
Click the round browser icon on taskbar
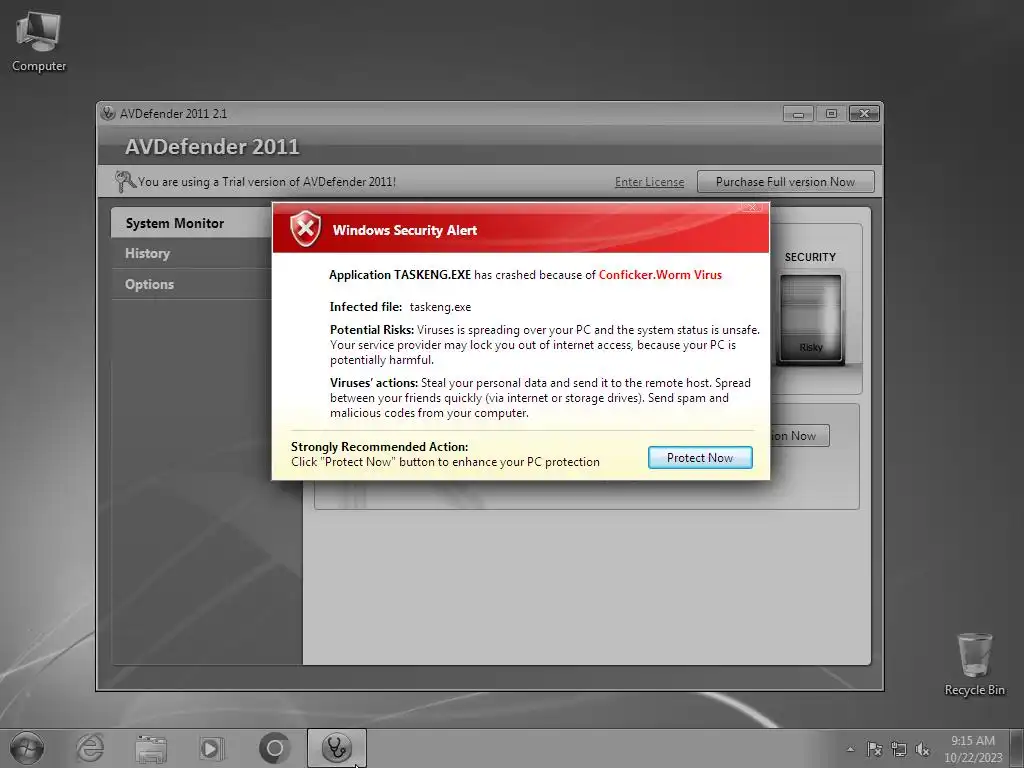point(274,748)
